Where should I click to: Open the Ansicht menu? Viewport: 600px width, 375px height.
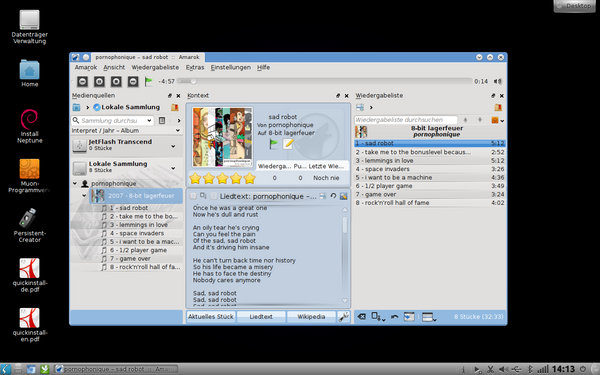tap(114, 67)
